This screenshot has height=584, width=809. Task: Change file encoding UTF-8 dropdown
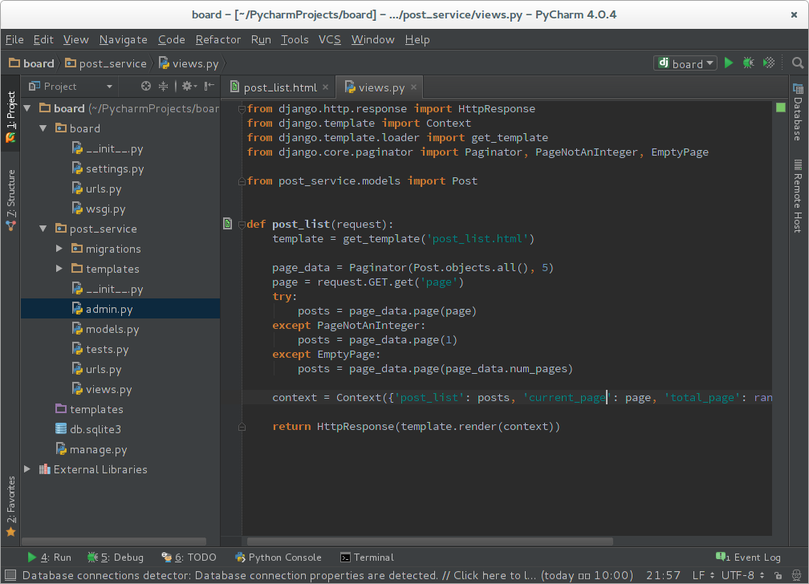(x=742, y=575)
